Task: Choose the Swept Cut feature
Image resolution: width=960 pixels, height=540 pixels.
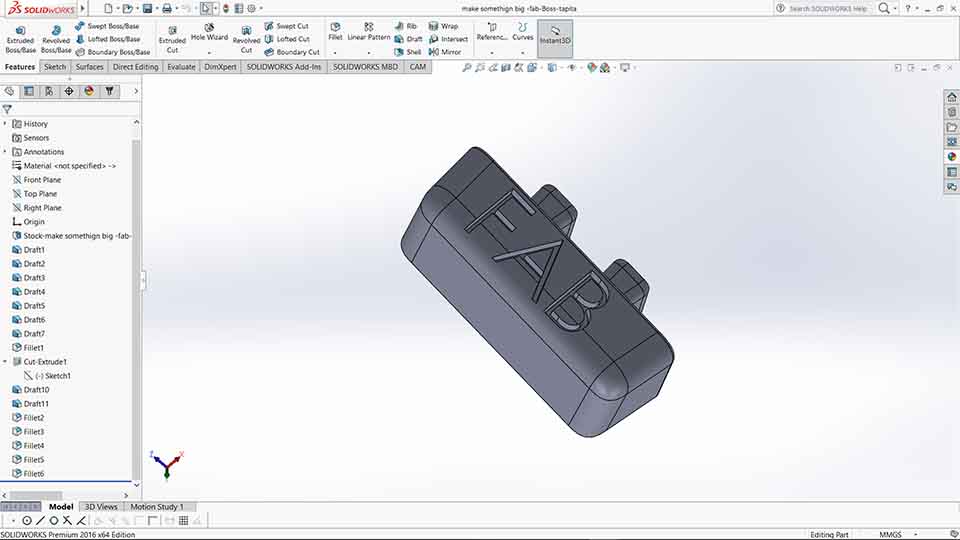Action: 287,26
